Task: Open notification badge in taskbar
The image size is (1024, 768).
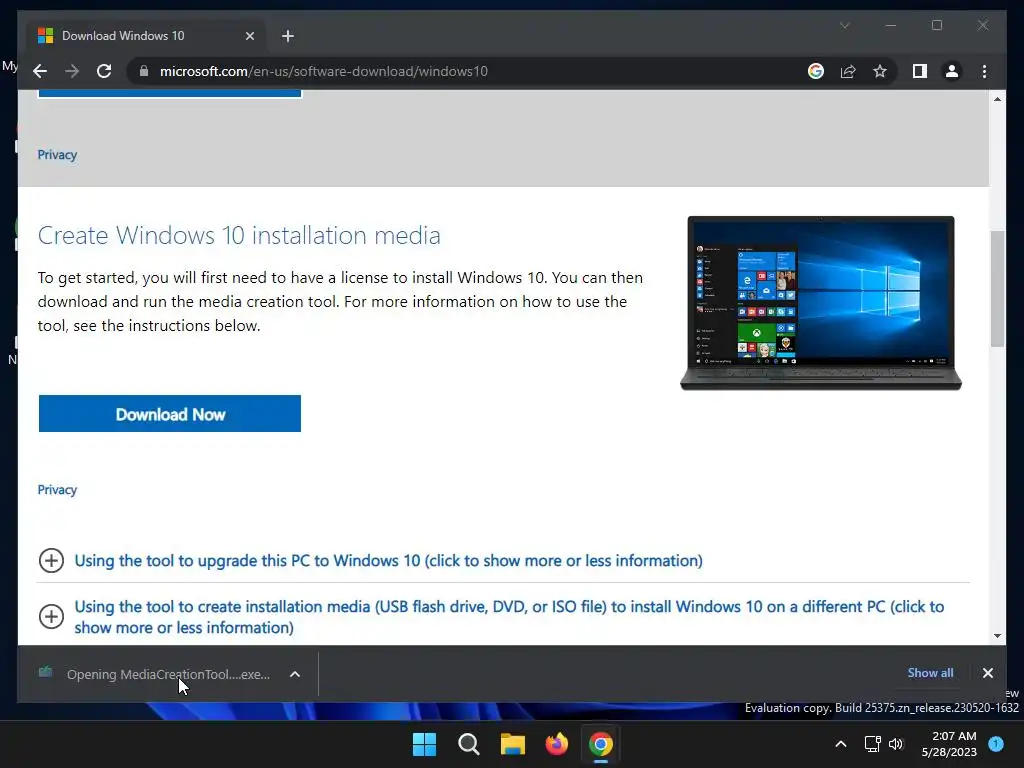Action: pos(996,743)
